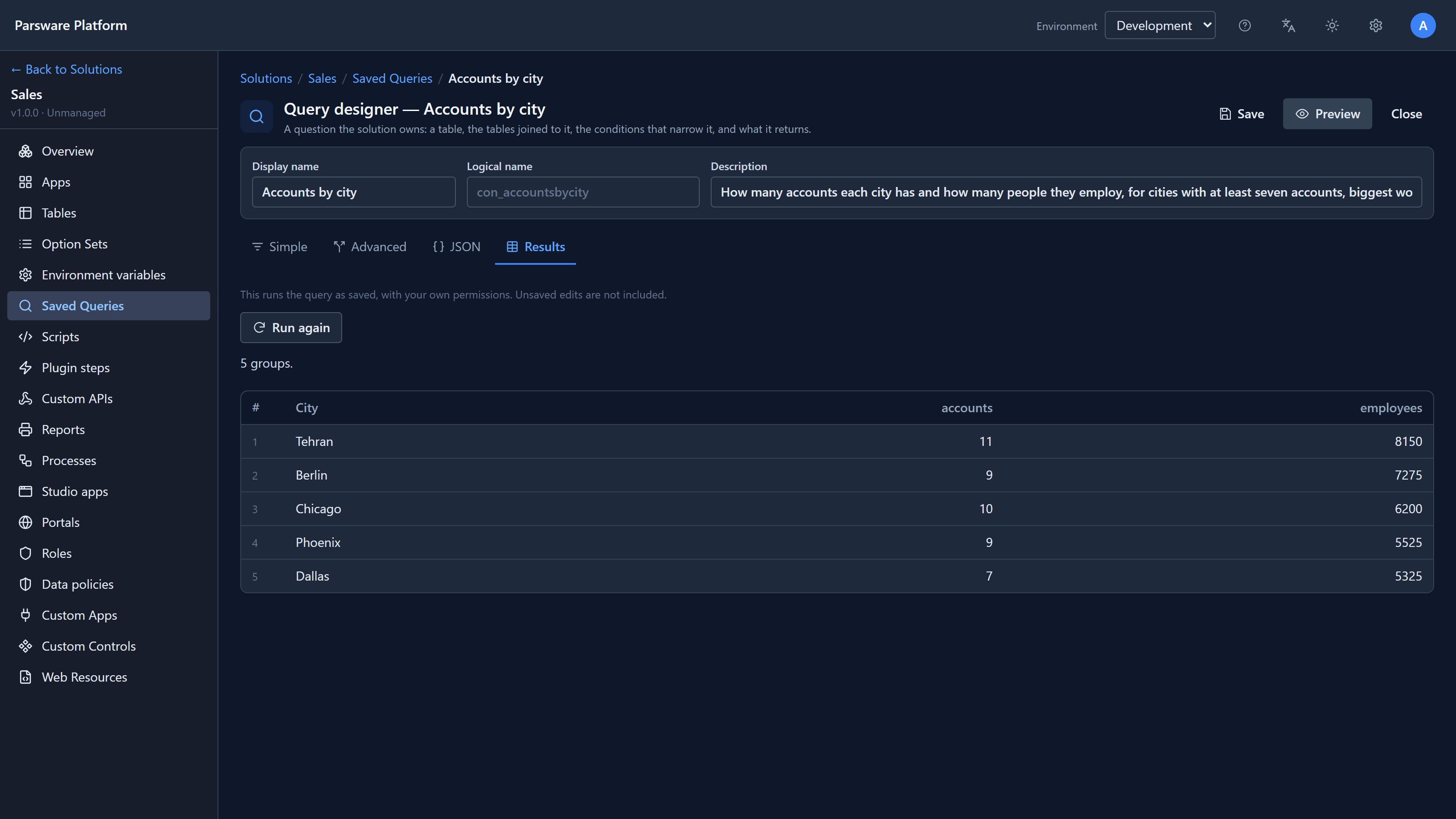Open Data policies in sidebar
The image size is (1456, 819).
[x=109, y=584]
